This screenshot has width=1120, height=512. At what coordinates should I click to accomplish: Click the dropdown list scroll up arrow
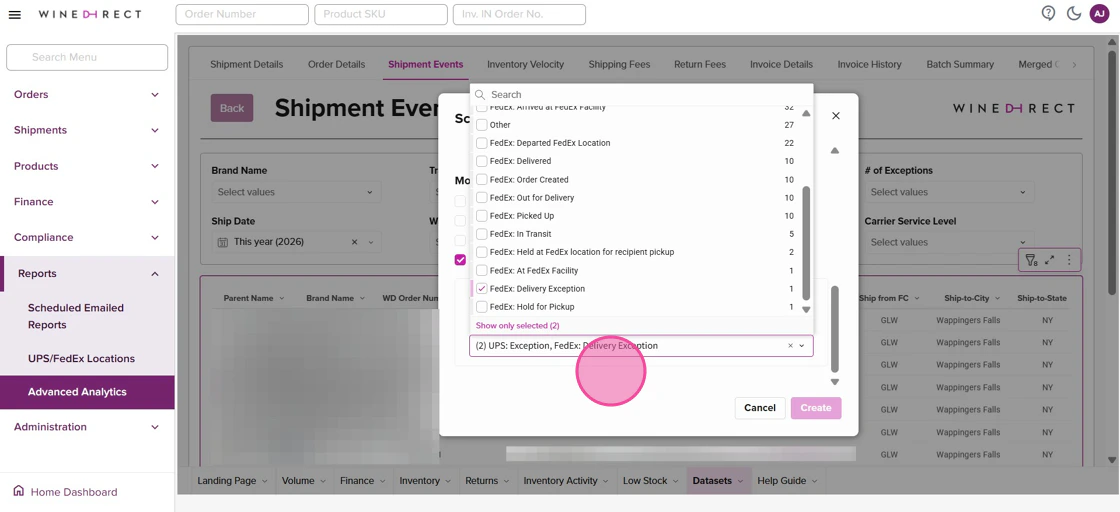806,114
